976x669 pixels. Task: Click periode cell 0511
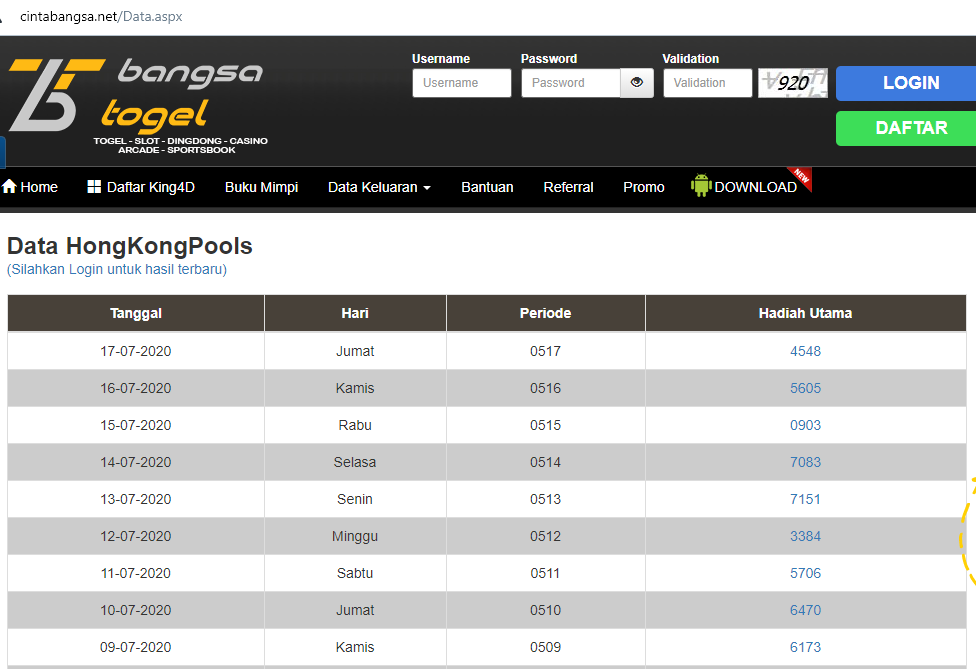(545, 573)
